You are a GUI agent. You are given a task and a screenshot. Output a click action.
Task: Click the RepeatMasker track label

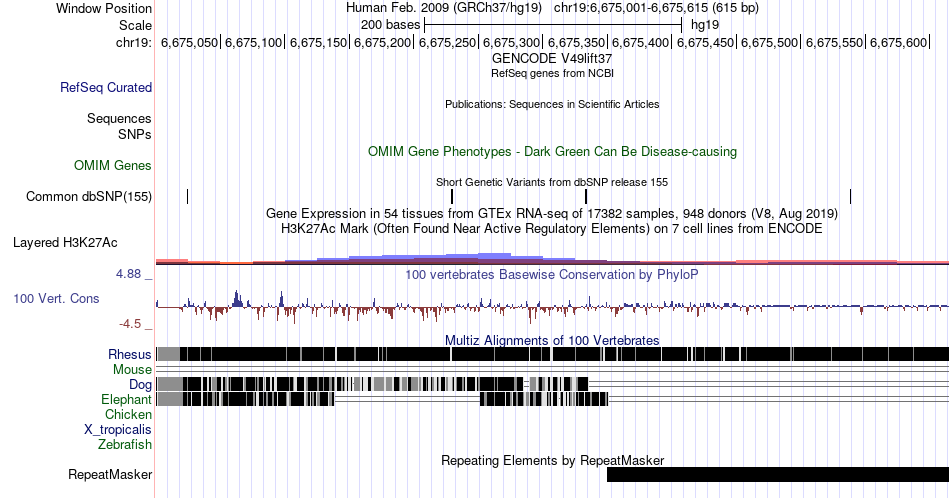coord(110,474)
